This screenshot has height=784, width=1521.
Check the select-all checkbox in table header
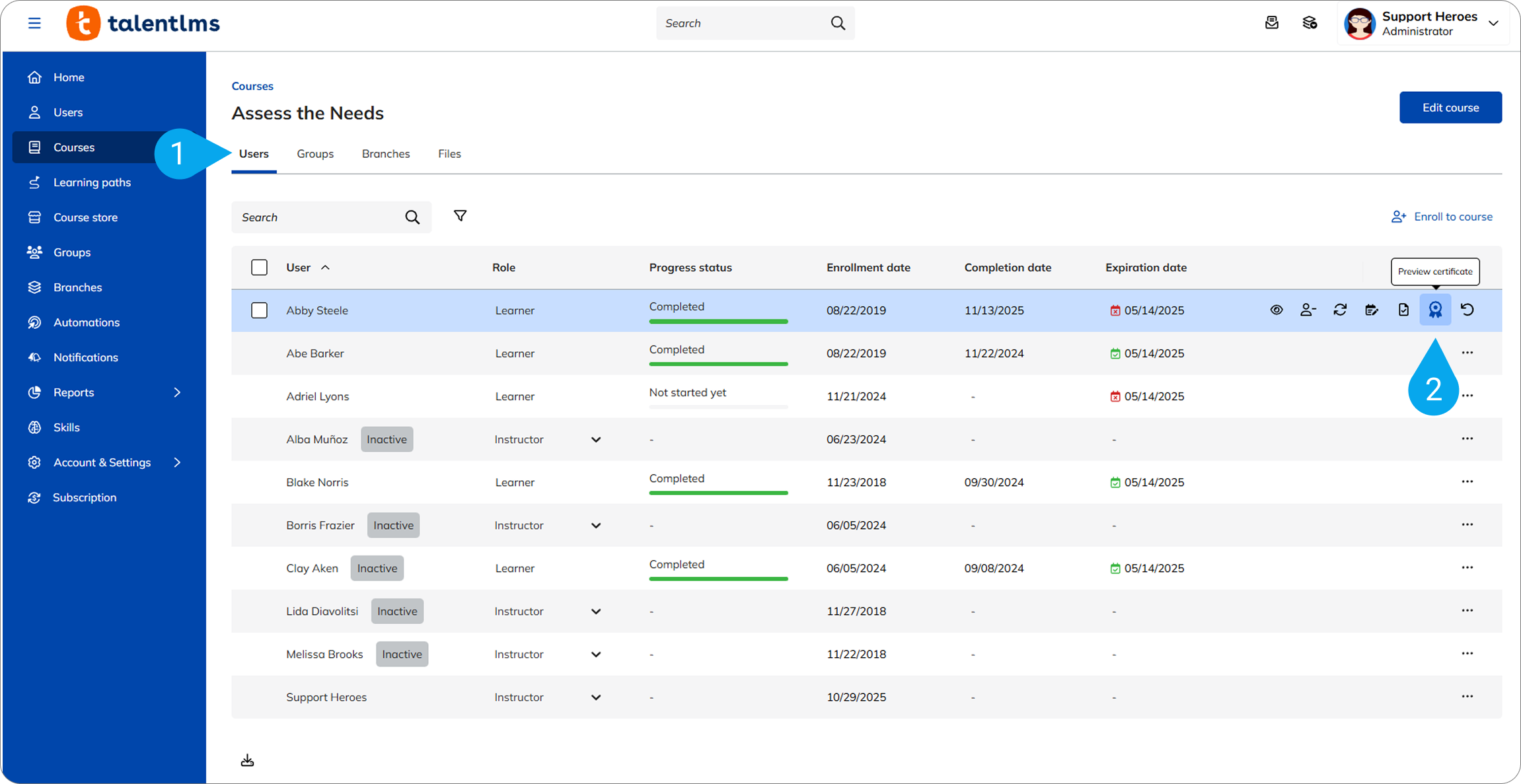click(259, 267)
